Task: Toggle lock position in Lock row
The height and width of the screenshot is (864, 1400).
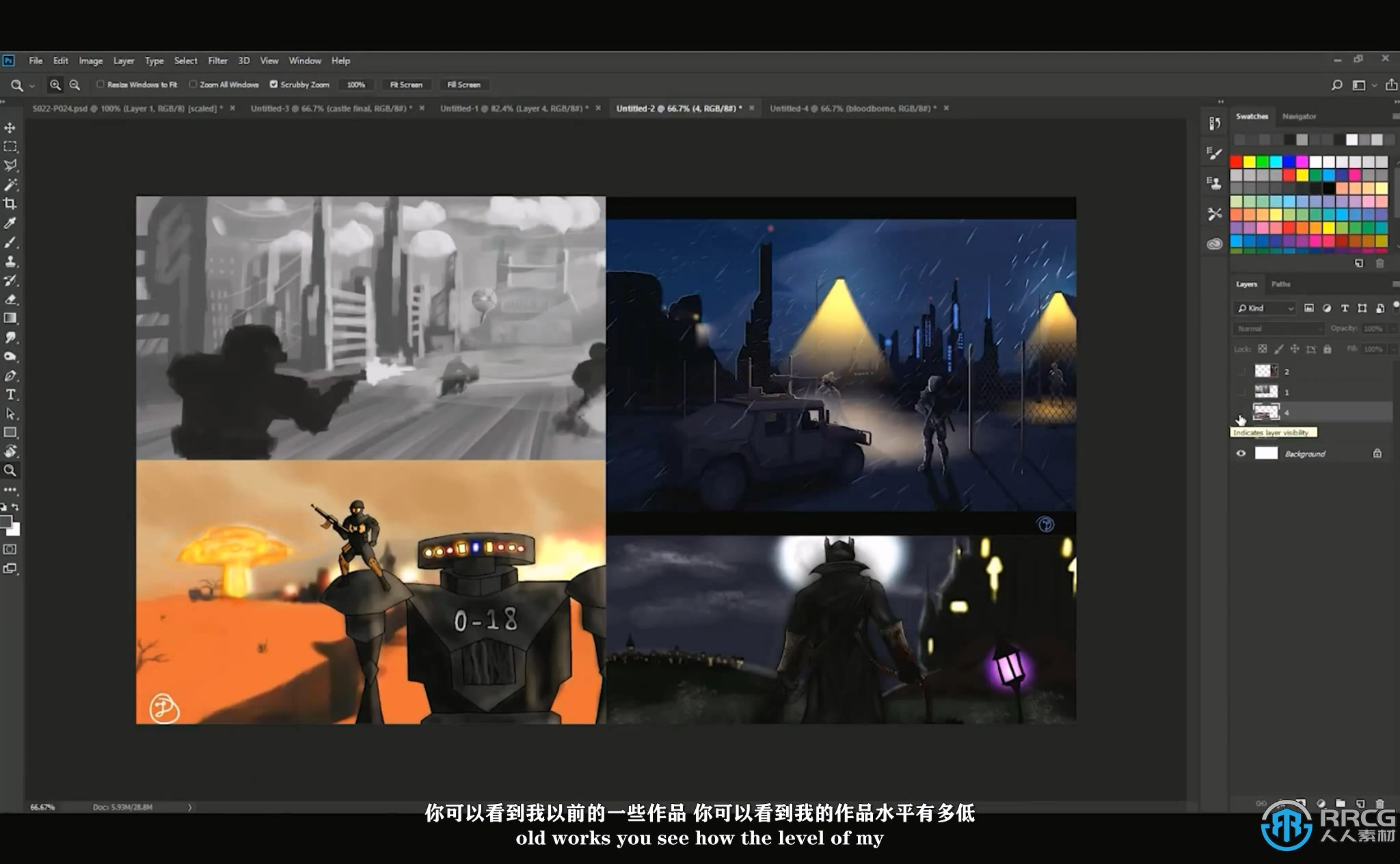Action: (x=1294, y=349)
